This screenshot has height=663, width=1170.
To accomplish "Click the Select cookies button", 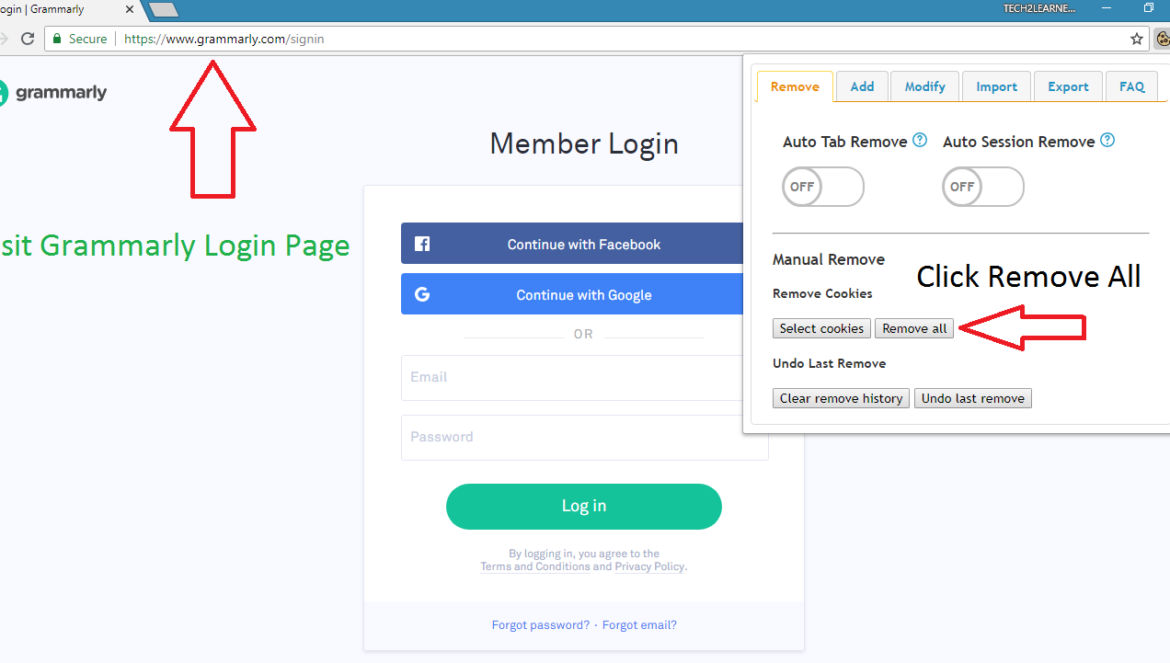I will pyautogui.click(x=822, y=328).
